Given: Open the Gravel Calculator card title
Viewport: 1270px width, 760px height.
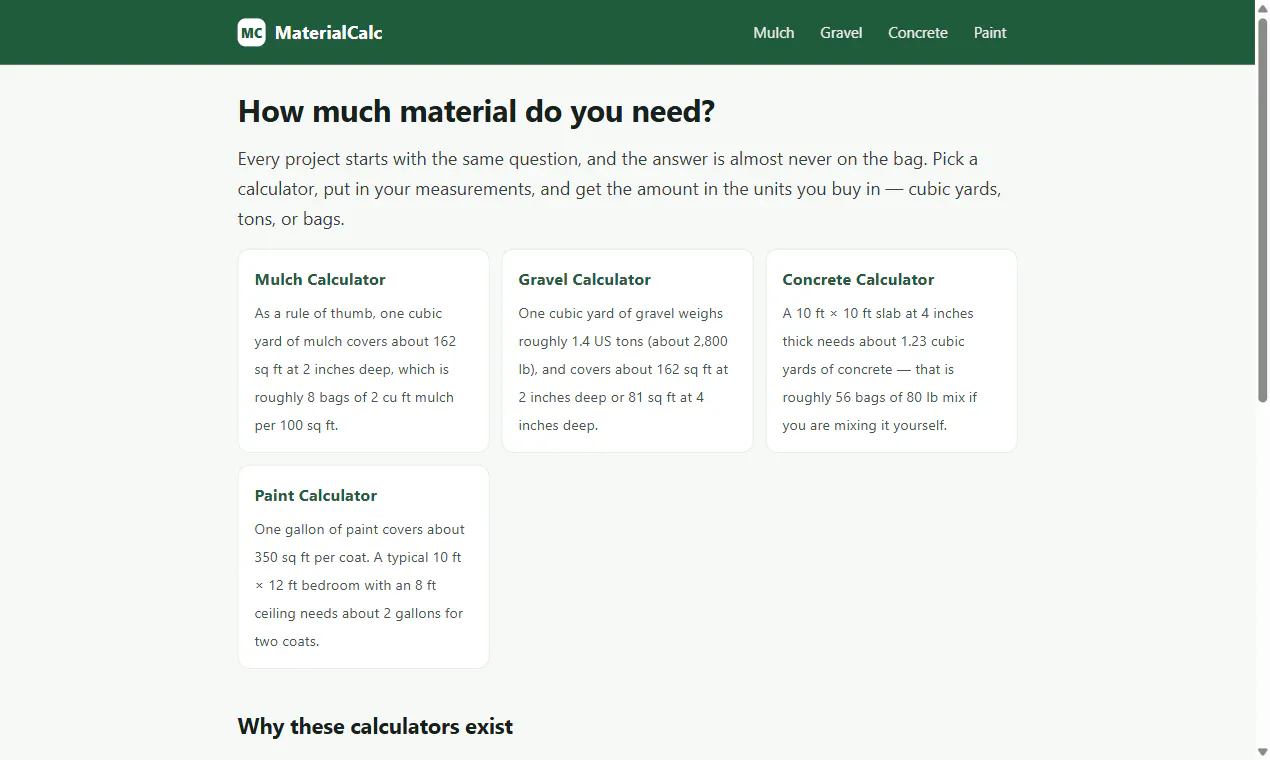Looking at the screenshot, I should (584, 280).
